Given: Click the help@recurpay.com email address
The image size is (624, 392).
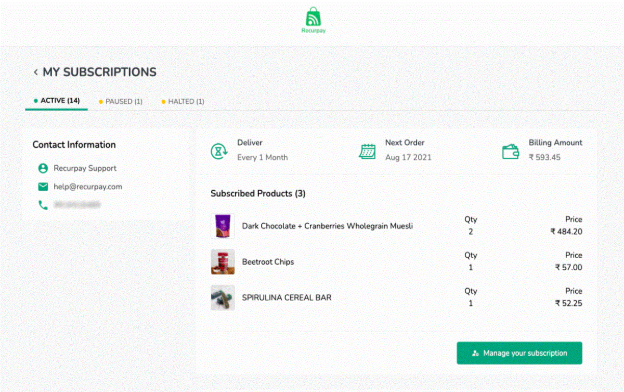Looking at the screenshot, I should (x=88, y=187).
